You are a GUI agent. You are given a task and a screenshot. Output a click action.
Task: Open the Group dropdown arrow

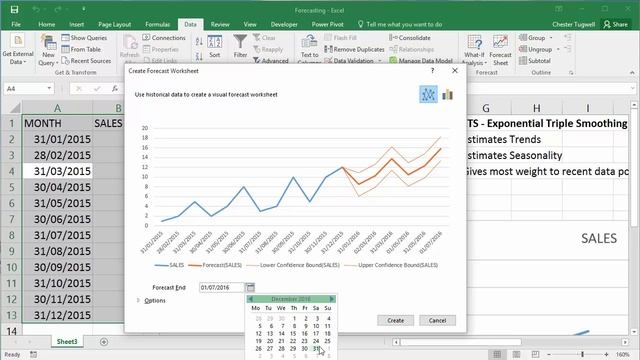tap(551, 38)
